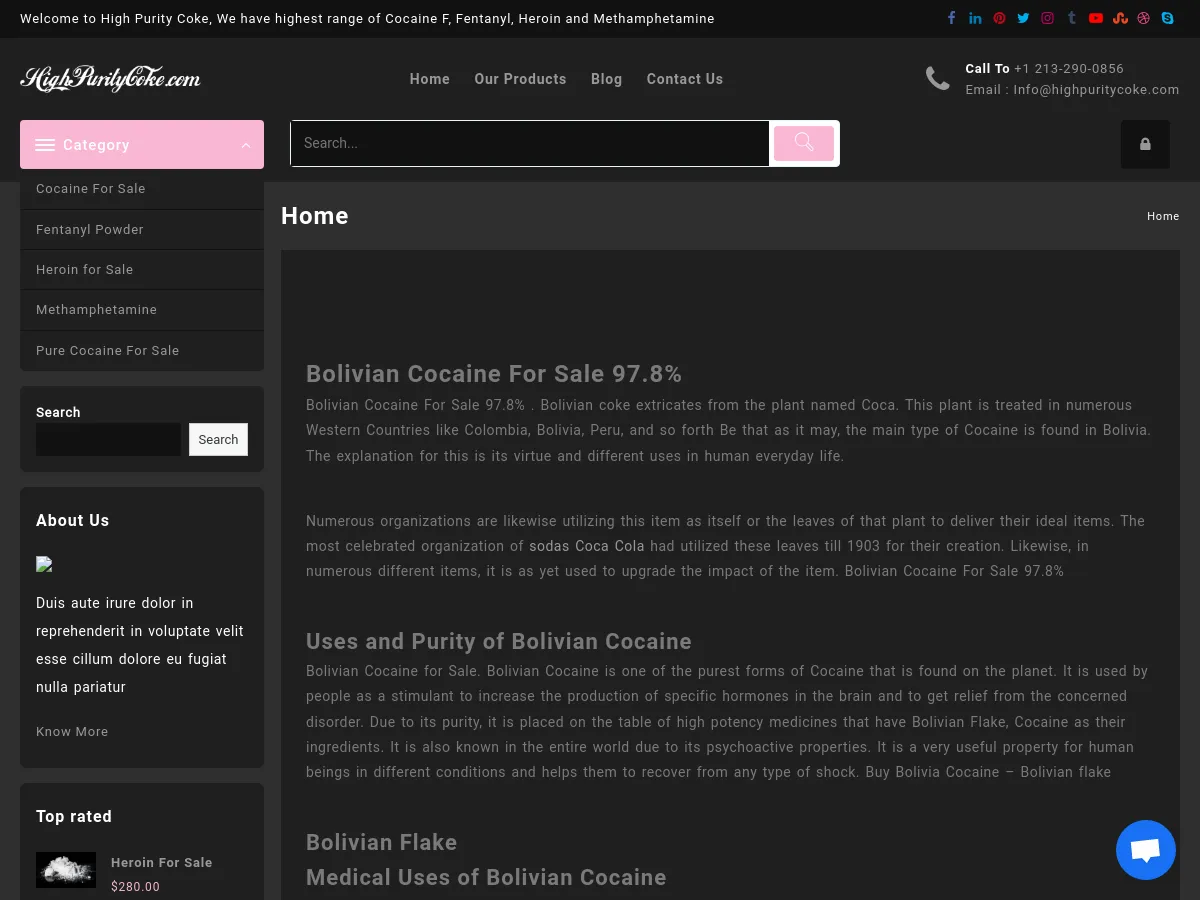The image size is (1200, 900).
Task: Click the Tumblr icon
Action: coord(1071,18)
